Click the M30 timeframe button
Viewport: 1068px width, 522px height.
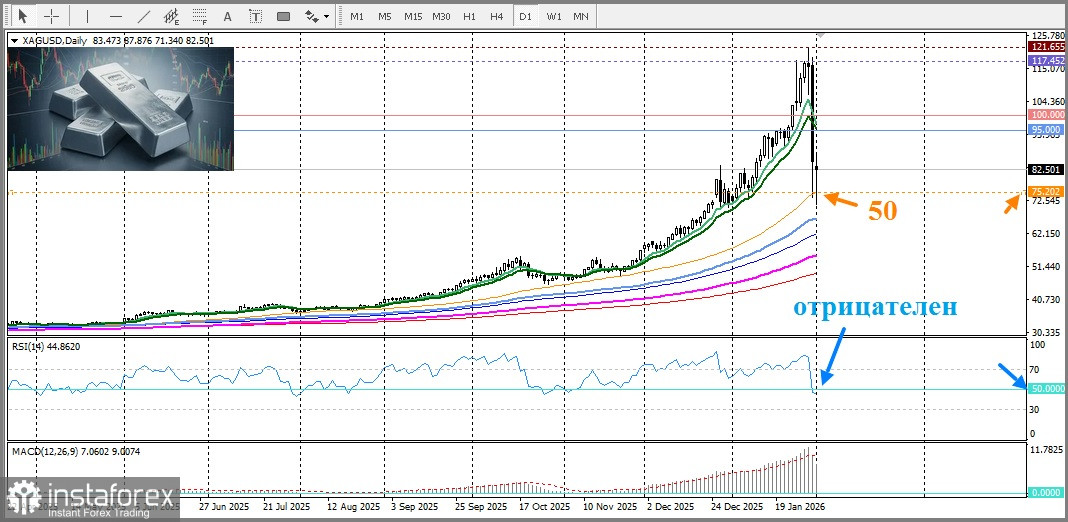[441, 16]
